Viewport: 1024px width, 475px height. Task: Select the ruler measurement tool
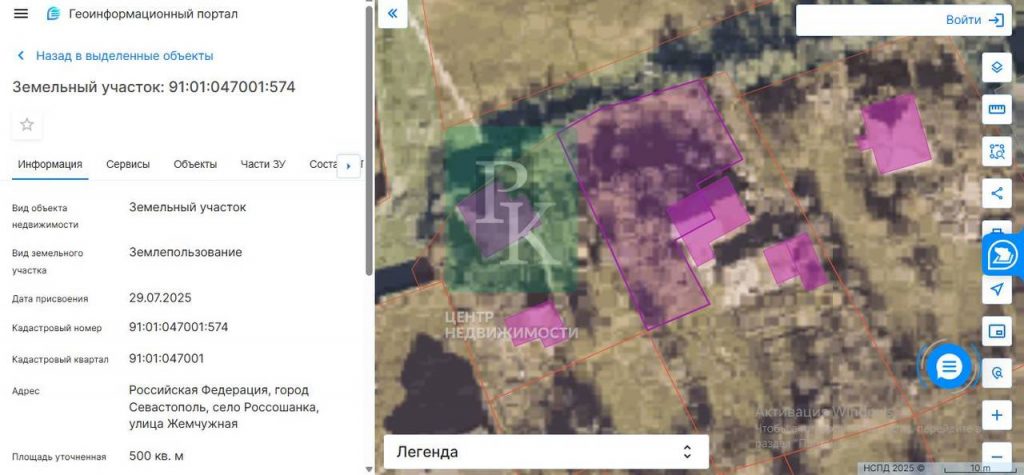(x=996, y=109)
